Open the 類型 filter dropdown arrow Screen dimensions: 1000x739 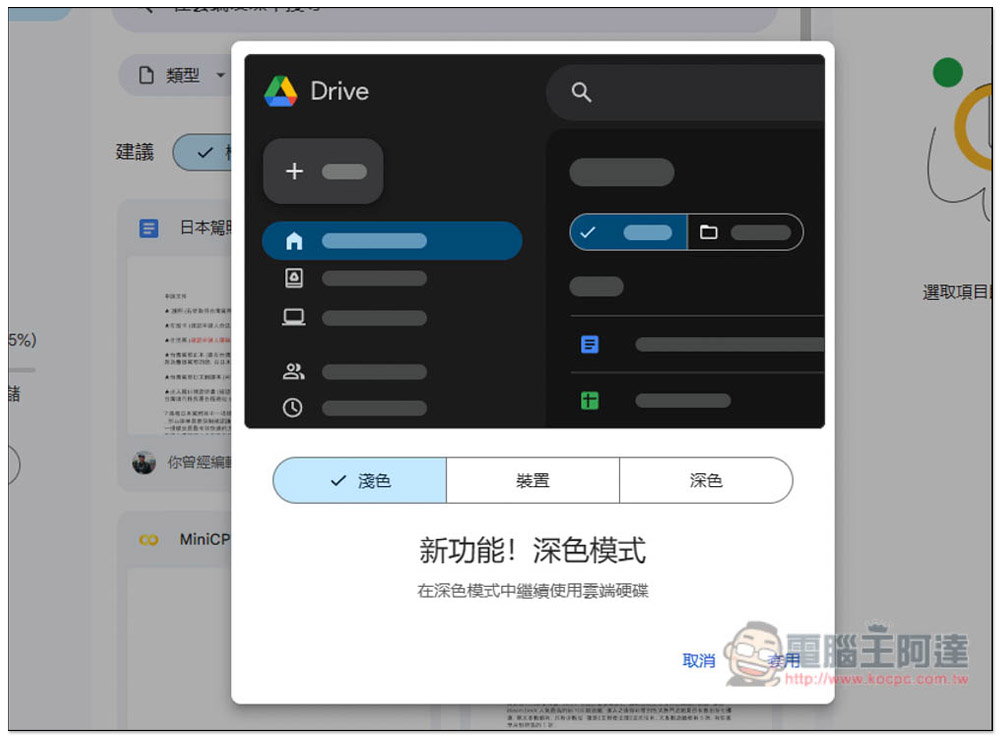221,75
